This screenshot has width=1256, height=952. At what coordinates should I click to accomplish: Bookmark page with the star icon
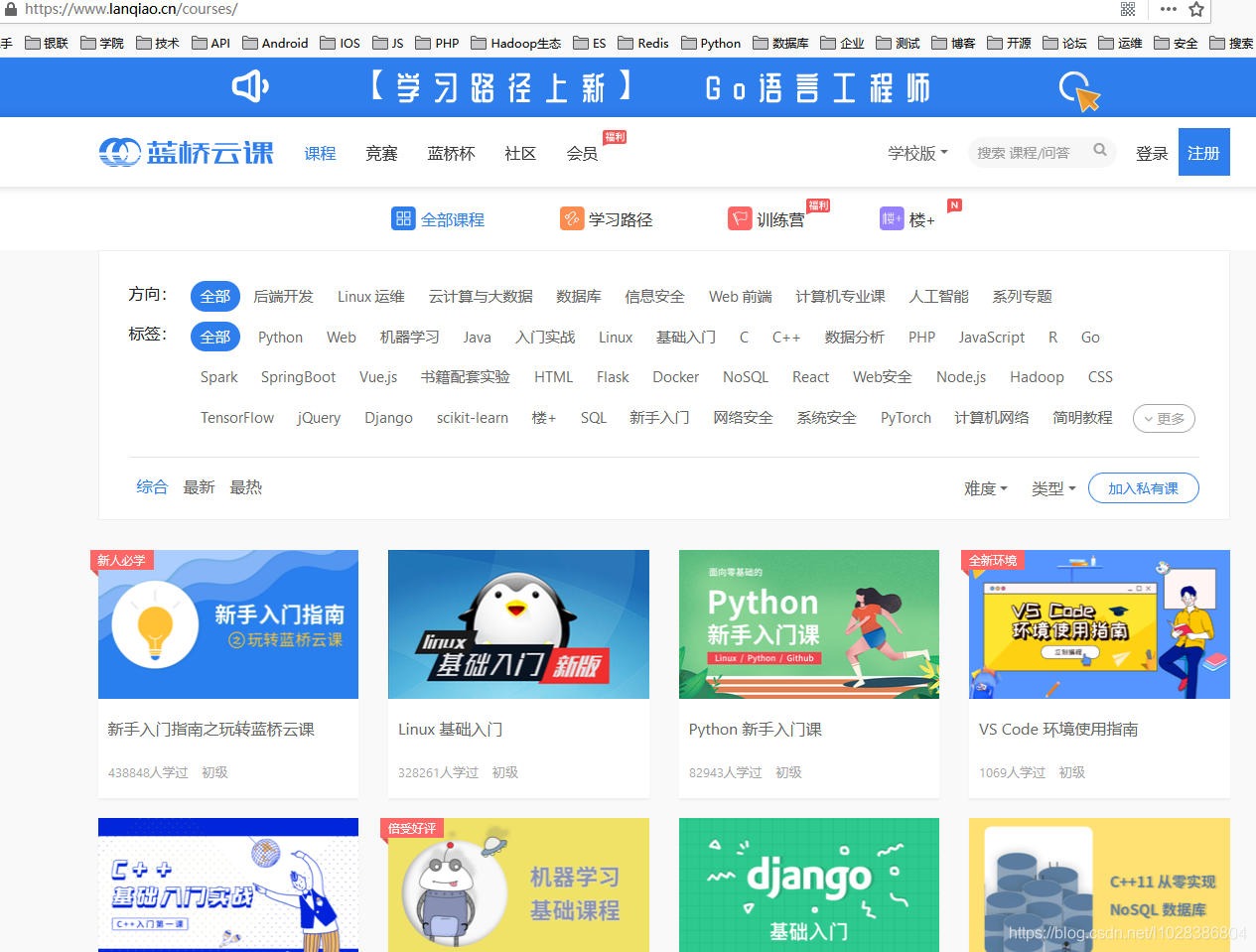(1196, 9)
